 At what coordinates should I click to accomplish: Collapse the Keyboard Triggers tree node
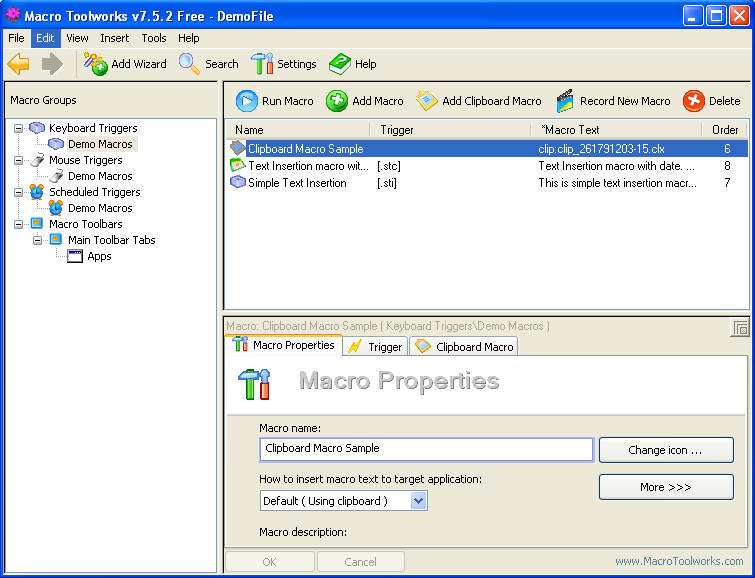click(20, 128)
